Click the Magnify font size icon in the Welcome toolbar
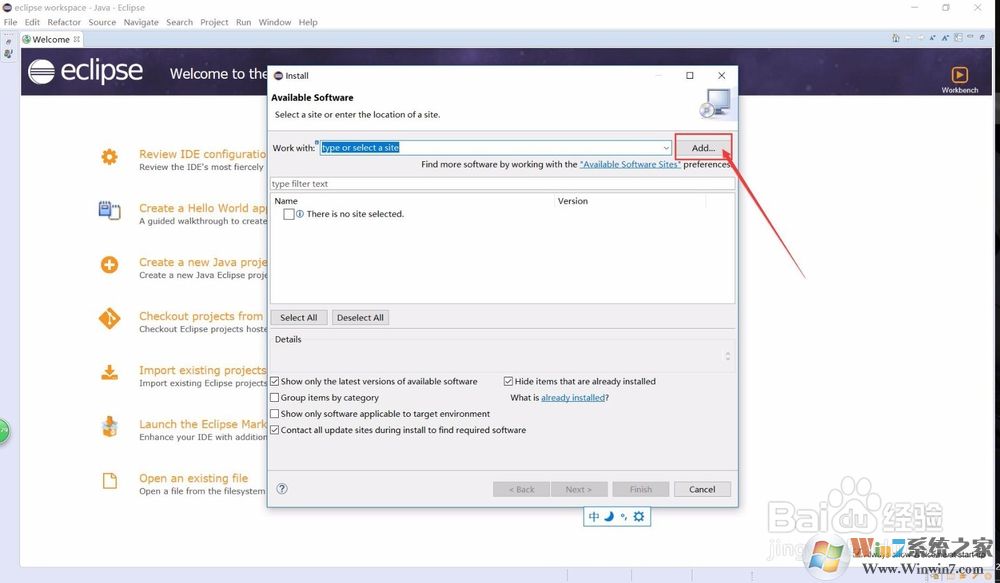 point(945,38)
